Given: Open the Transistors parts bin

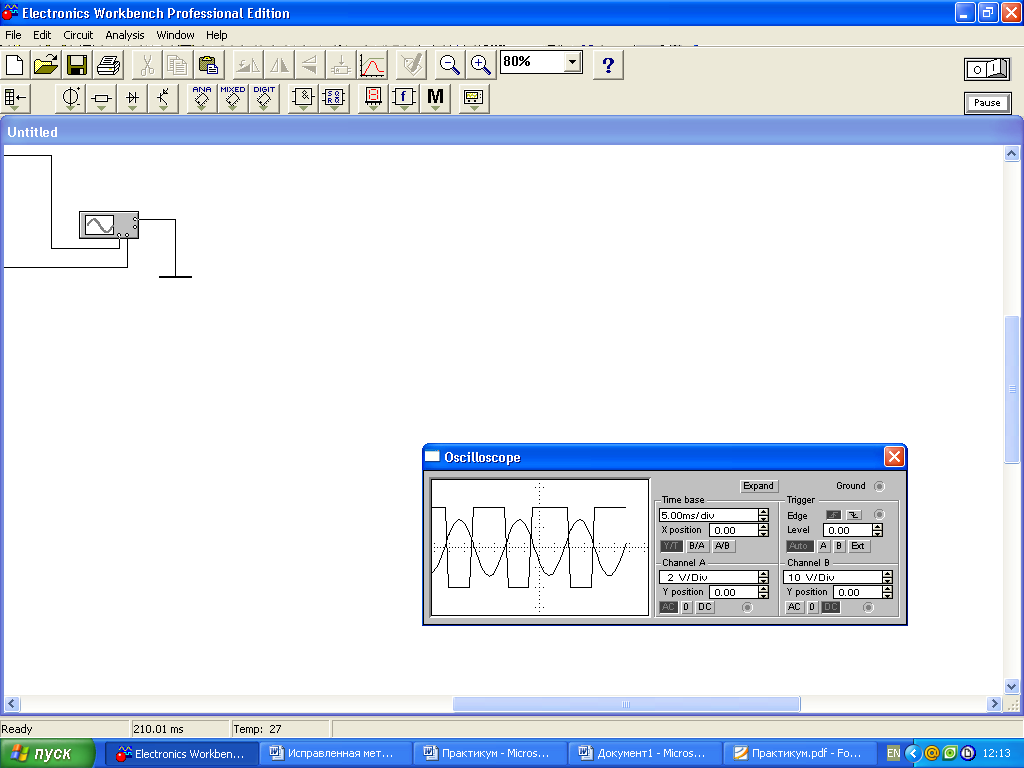Looking at the screenshot, I should 163,98.
